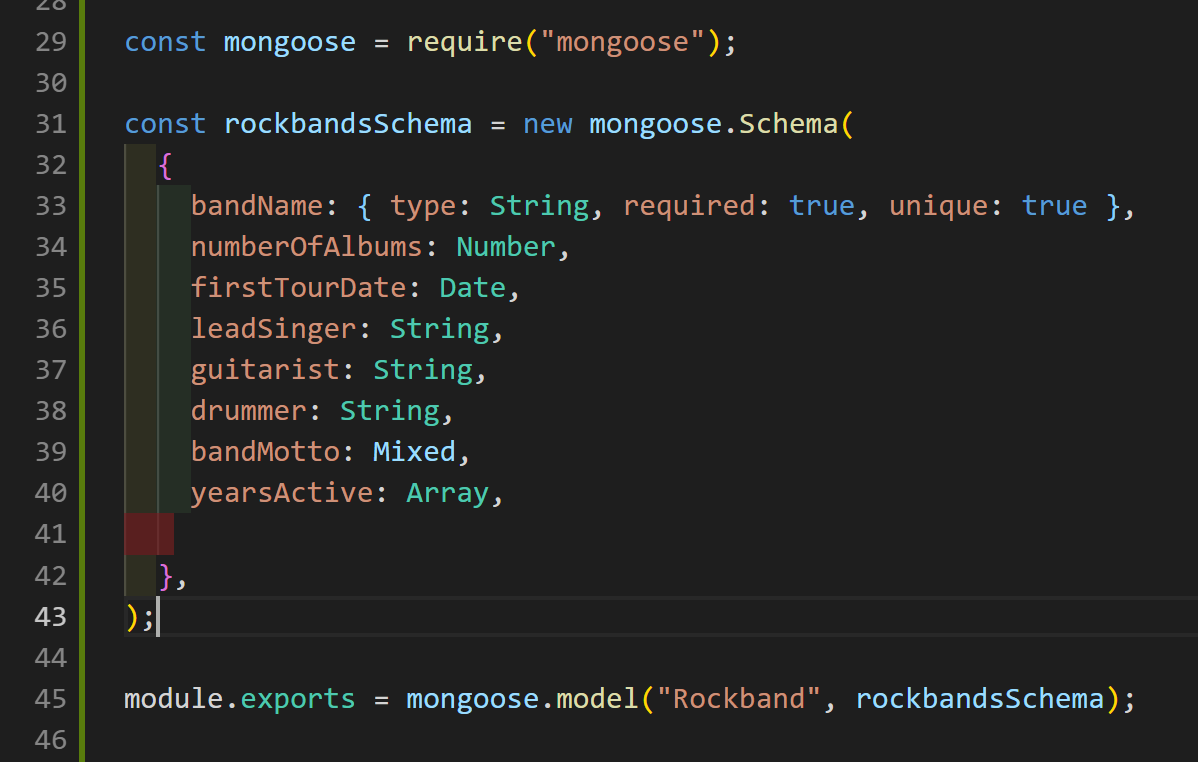Select line number 29 in the gutter

50,41
